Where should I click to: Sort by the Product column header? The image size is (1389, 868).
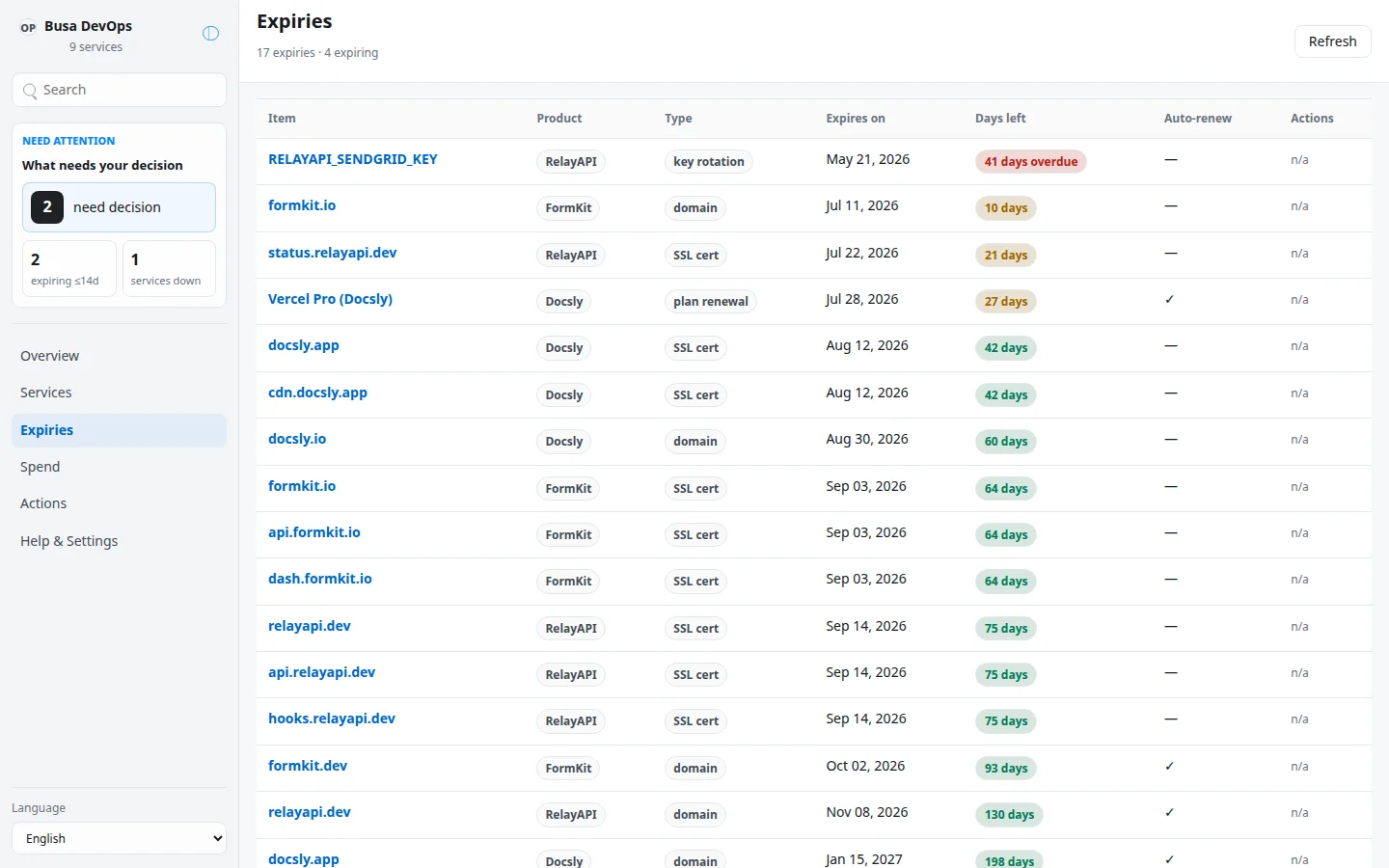[x=559, y=119]
